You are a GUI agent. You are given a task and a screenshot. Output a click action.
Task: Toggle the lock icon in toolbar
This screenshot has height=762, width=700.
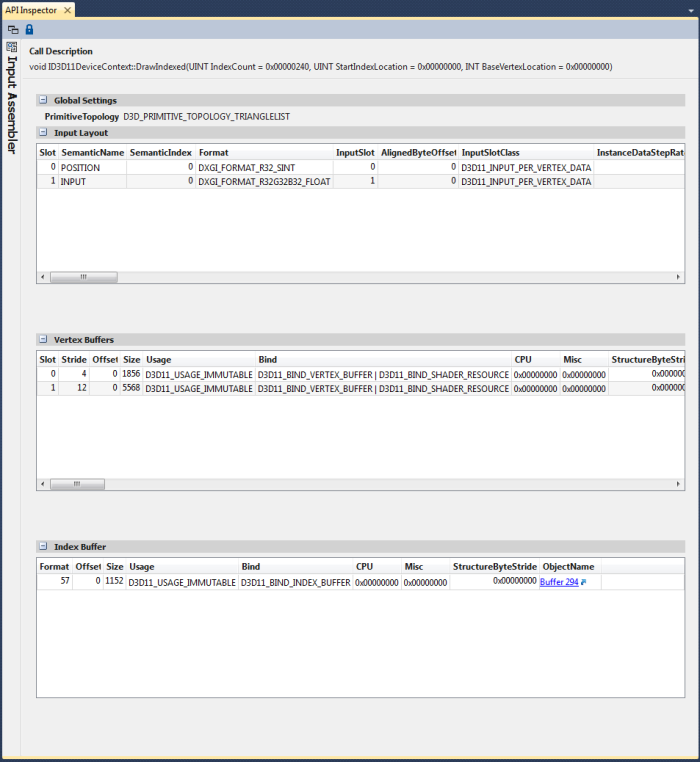coord(28,30)
